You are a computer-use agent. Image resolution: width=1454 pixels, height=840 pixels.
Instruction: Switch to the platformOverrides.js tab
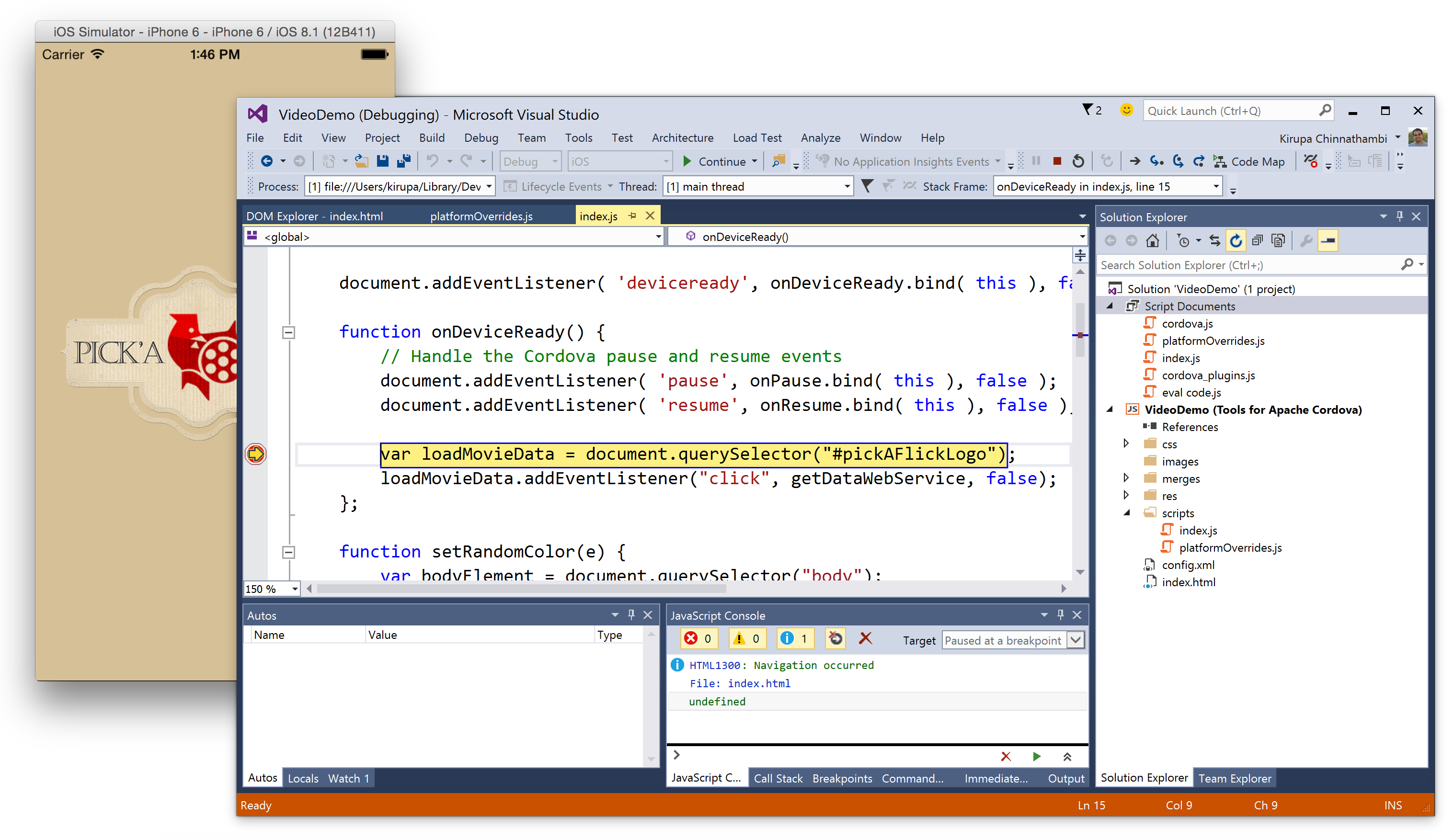481,216
